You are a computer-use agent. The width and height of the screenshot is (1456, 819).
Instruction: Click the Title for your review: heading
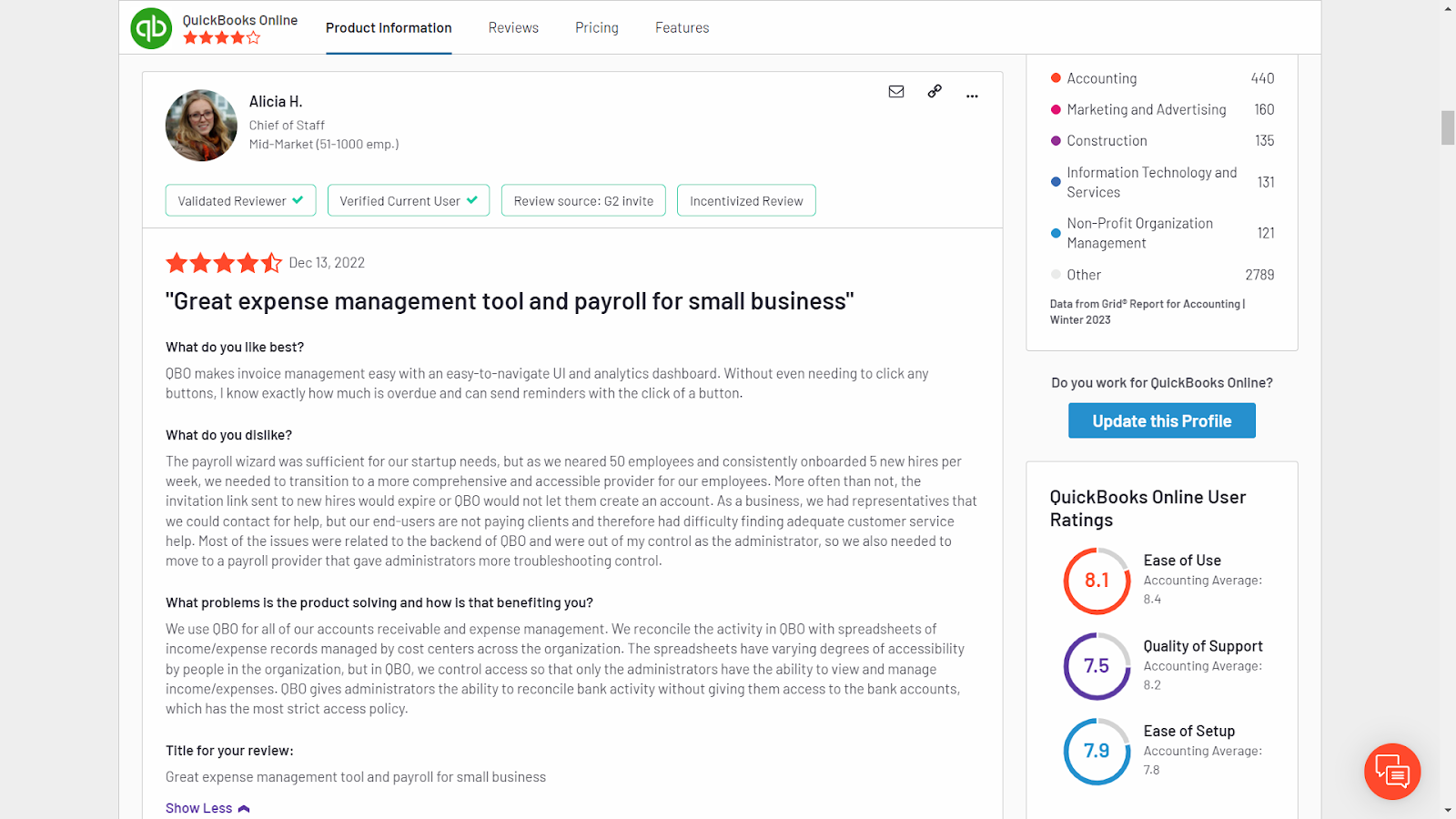(229, 751)
